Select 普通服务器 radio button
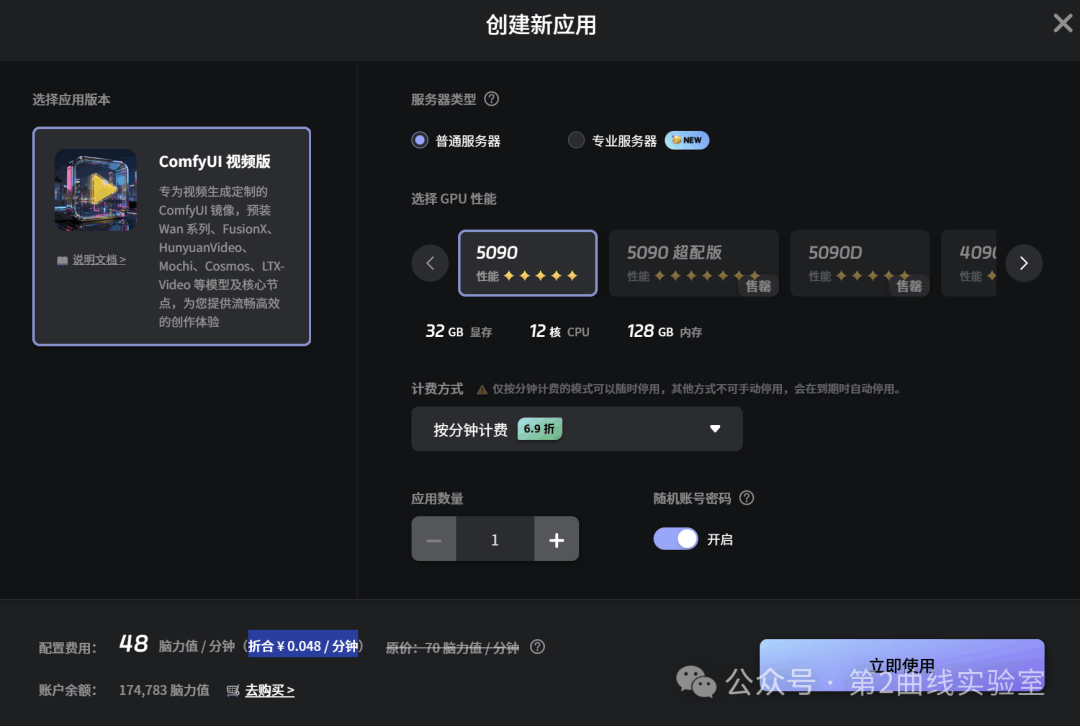Viewport: 1080px width, 726px height. 419,141
